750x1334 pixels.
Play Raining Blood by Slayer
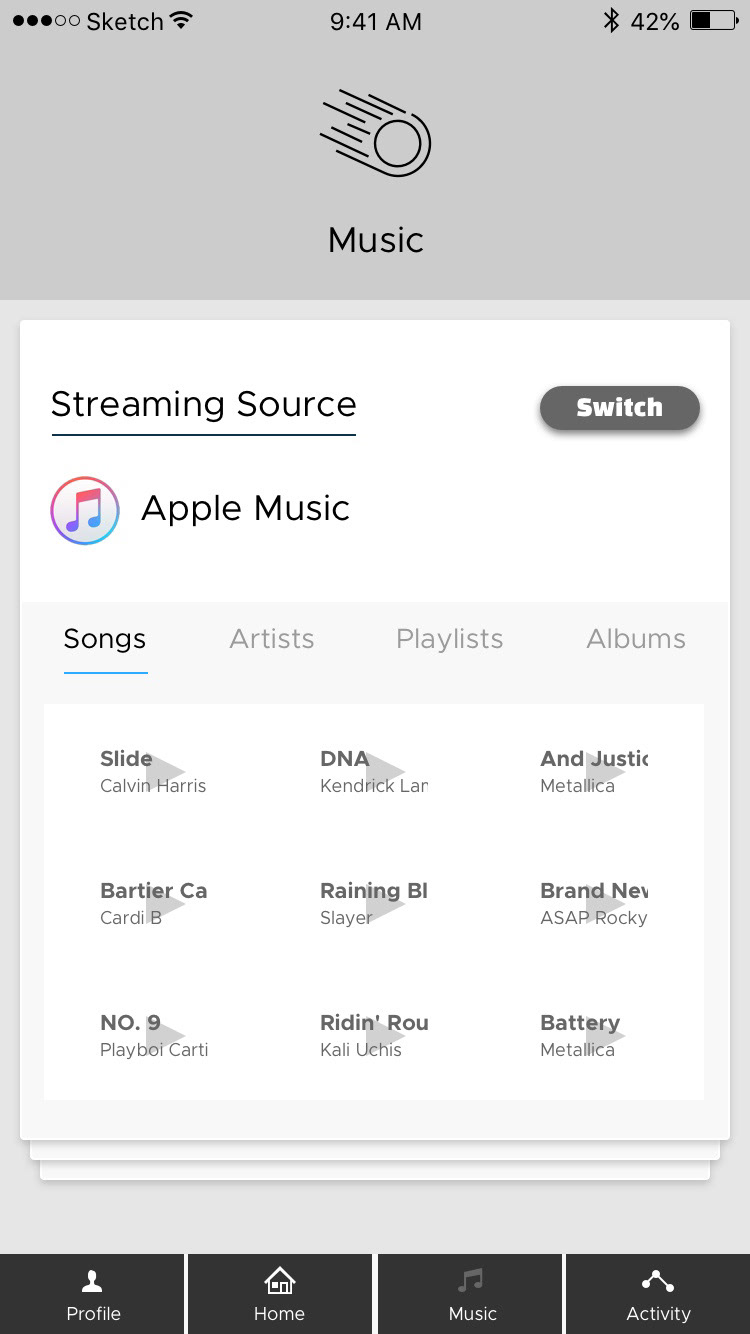point(386,904)
